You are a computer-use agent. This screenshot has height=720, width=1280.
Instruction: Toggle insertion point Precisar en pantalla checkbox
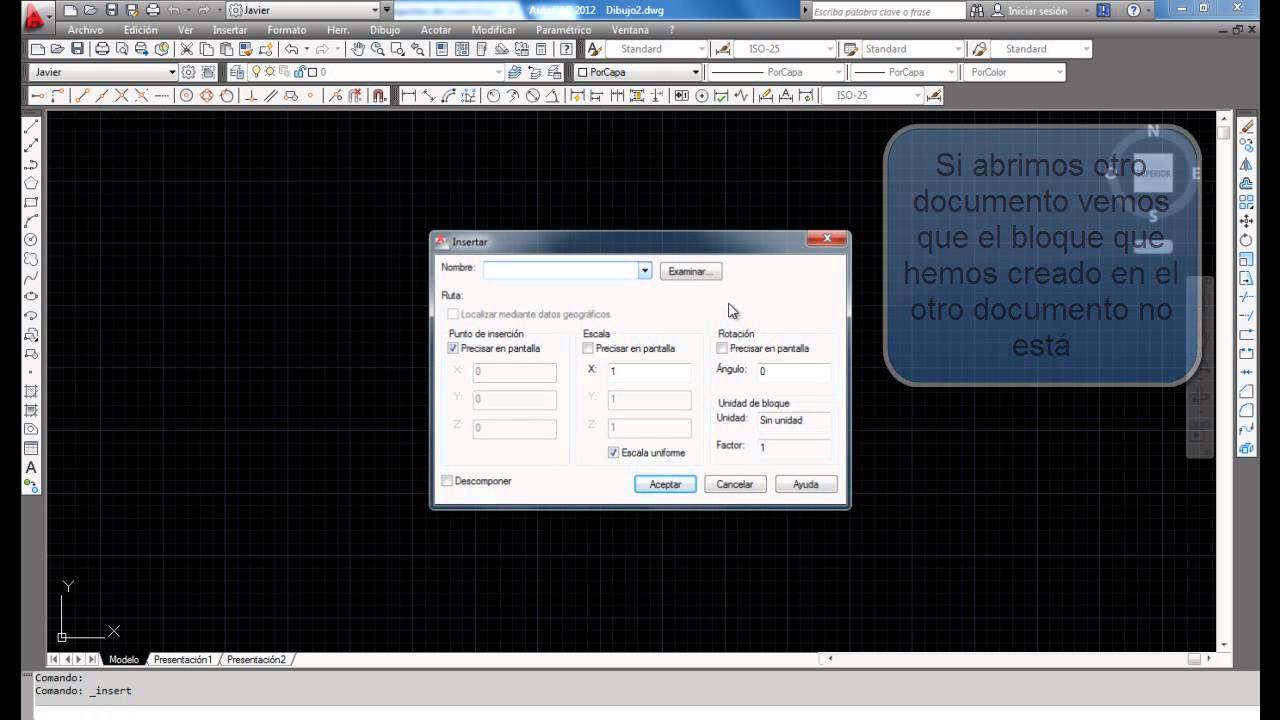click(453, 349)
